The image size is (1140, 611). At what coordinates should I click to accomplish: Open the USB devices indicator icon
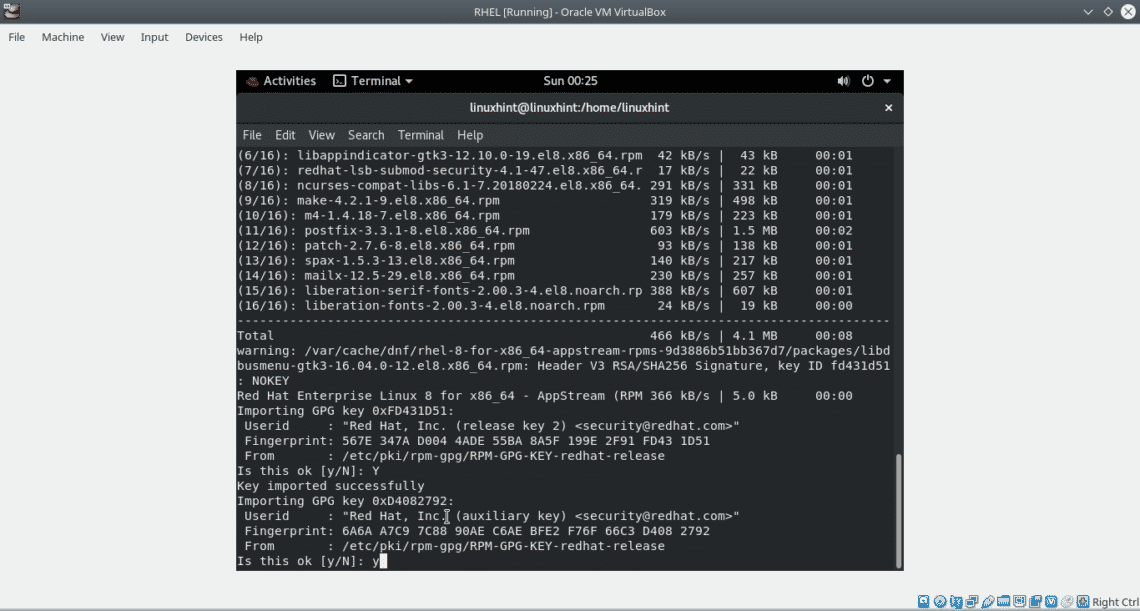coord(988,601)
